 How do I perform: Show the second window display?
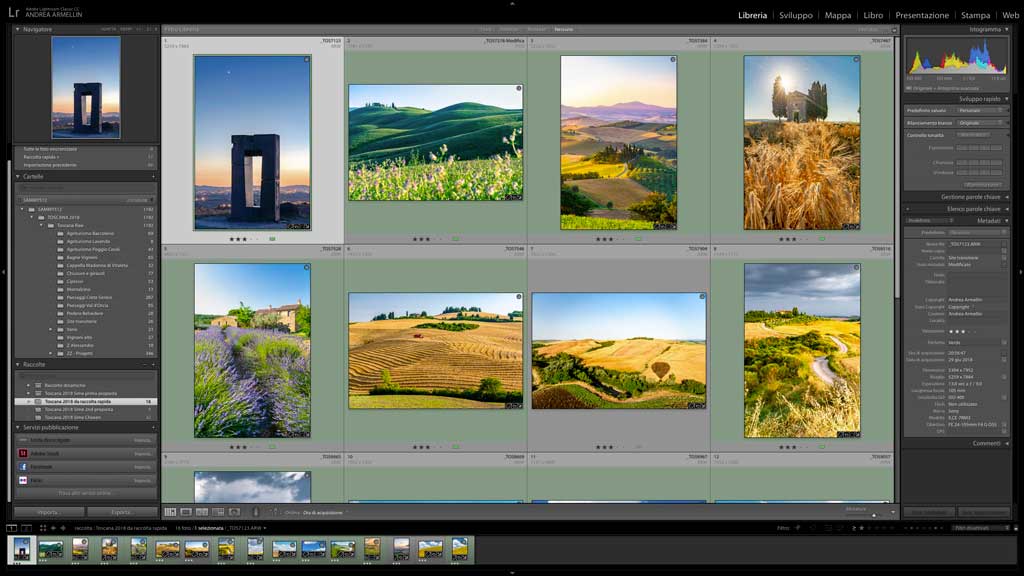click(x=26, y=528)
